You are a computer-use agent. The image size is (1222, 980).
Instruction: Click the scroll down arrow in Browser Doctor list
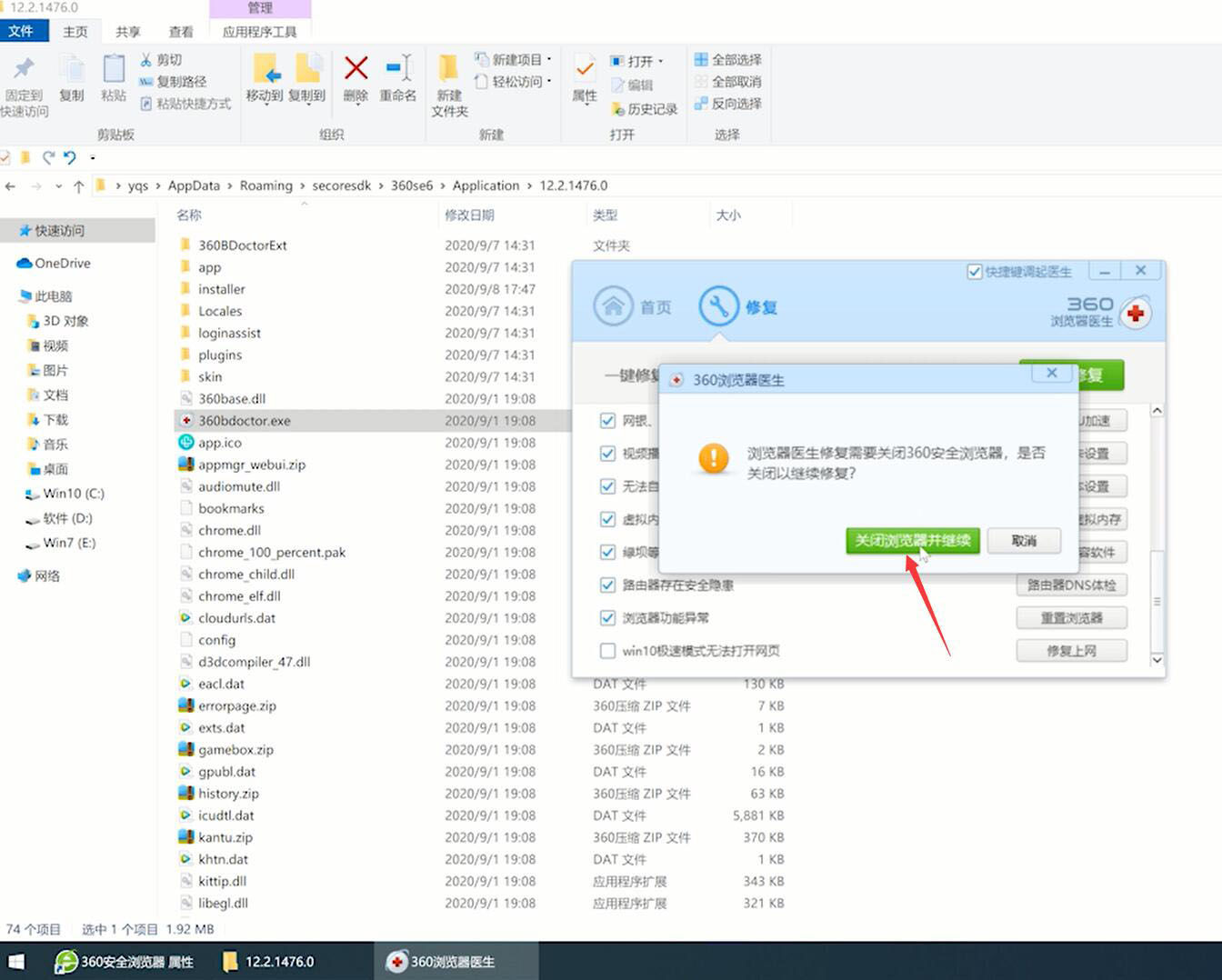coord(1157,660)
